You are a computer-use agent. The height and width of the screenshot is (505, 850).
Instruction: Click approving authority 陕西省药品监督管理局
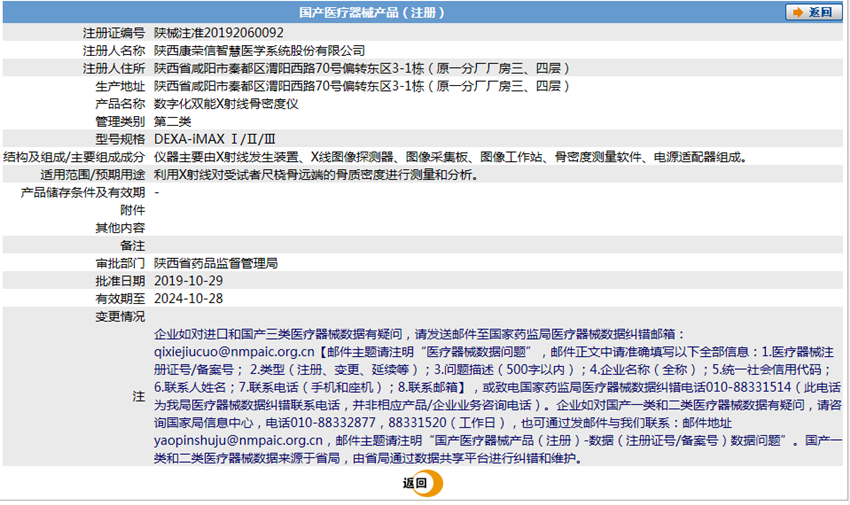(216, 263)
